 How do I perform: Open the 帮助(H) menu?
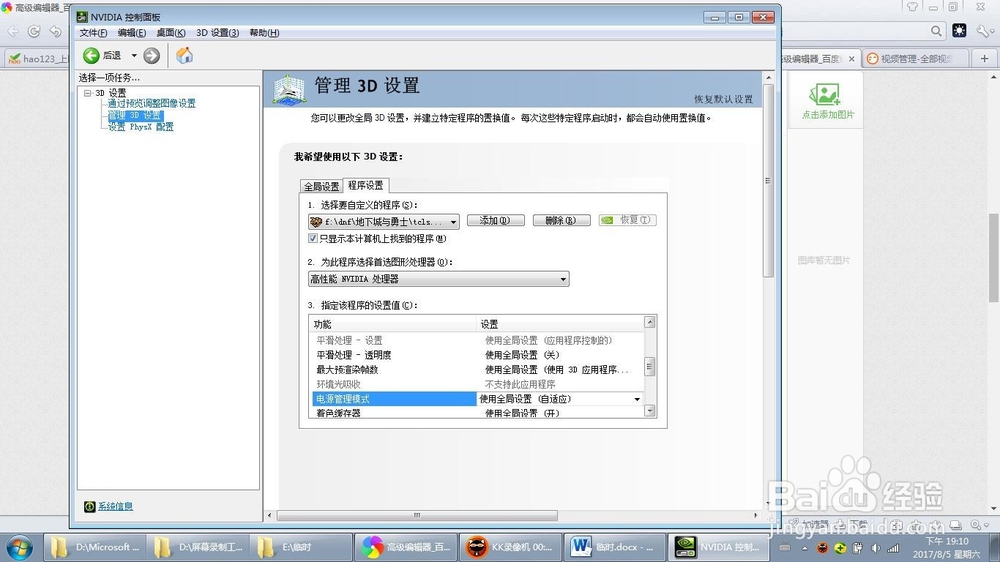pos(264,33)
